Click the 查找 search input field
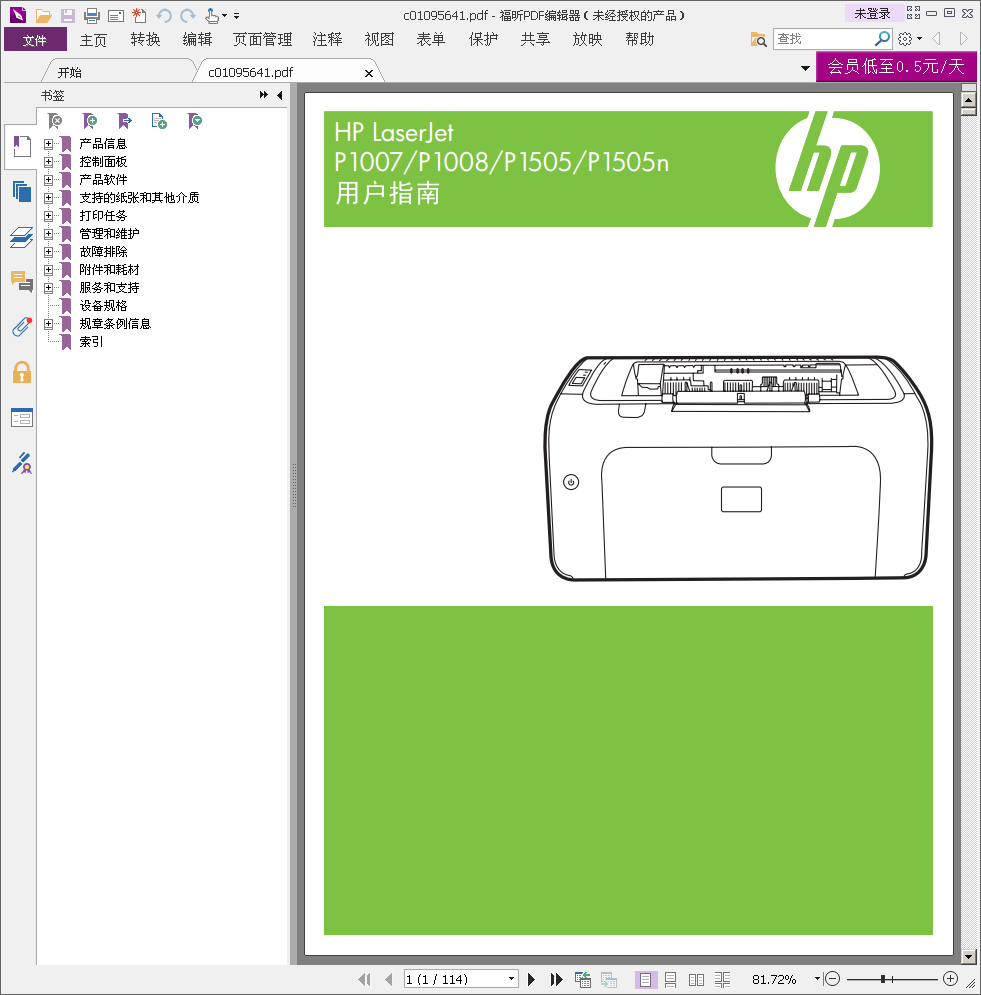The width and height of the screenshot is (981, 995). [824, 39]
